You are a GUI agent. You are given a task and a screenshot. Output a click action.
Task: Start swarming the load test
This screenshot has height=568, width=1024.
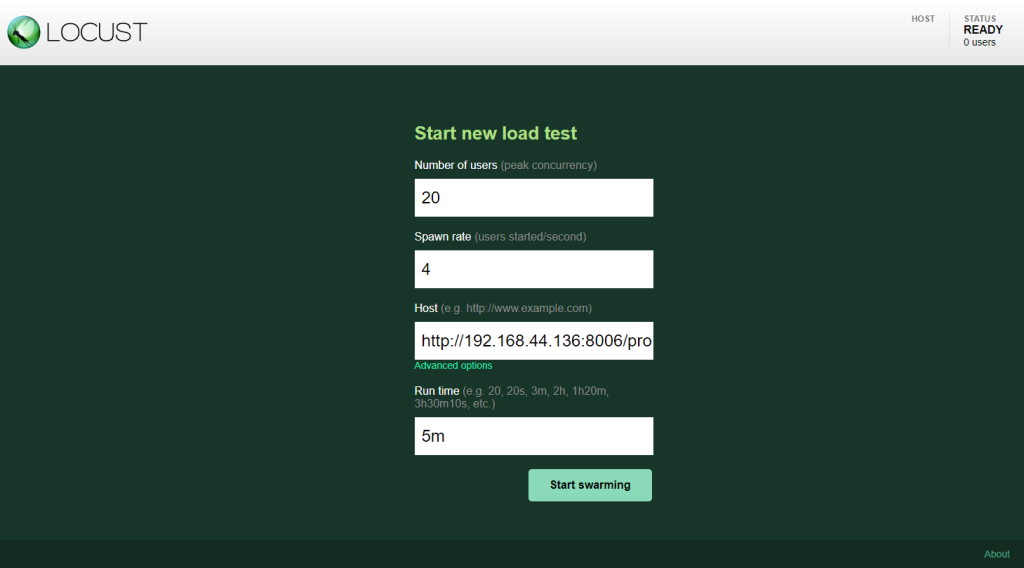590,485
